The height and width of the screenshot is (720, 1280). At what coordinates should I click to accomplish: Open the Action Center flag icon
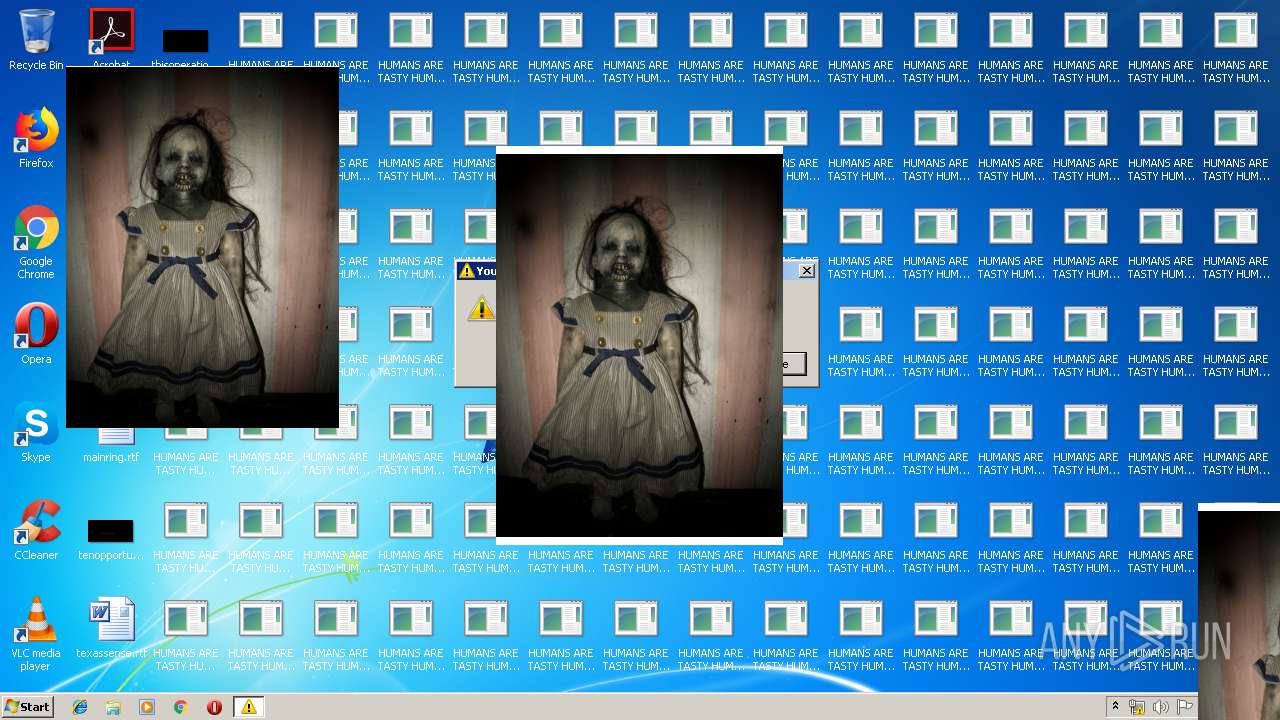1185,707
